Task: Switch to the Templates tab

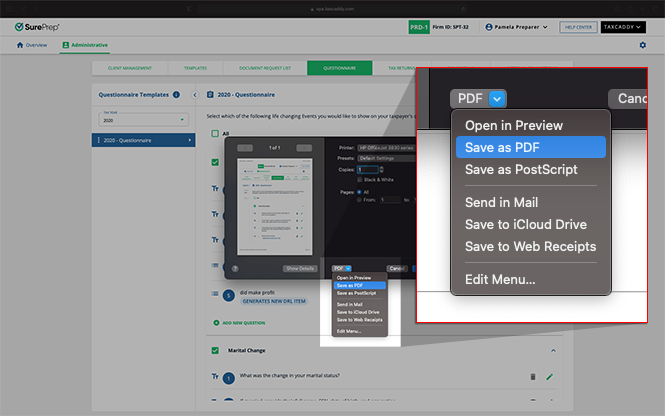Action: (x=196, y=68)
